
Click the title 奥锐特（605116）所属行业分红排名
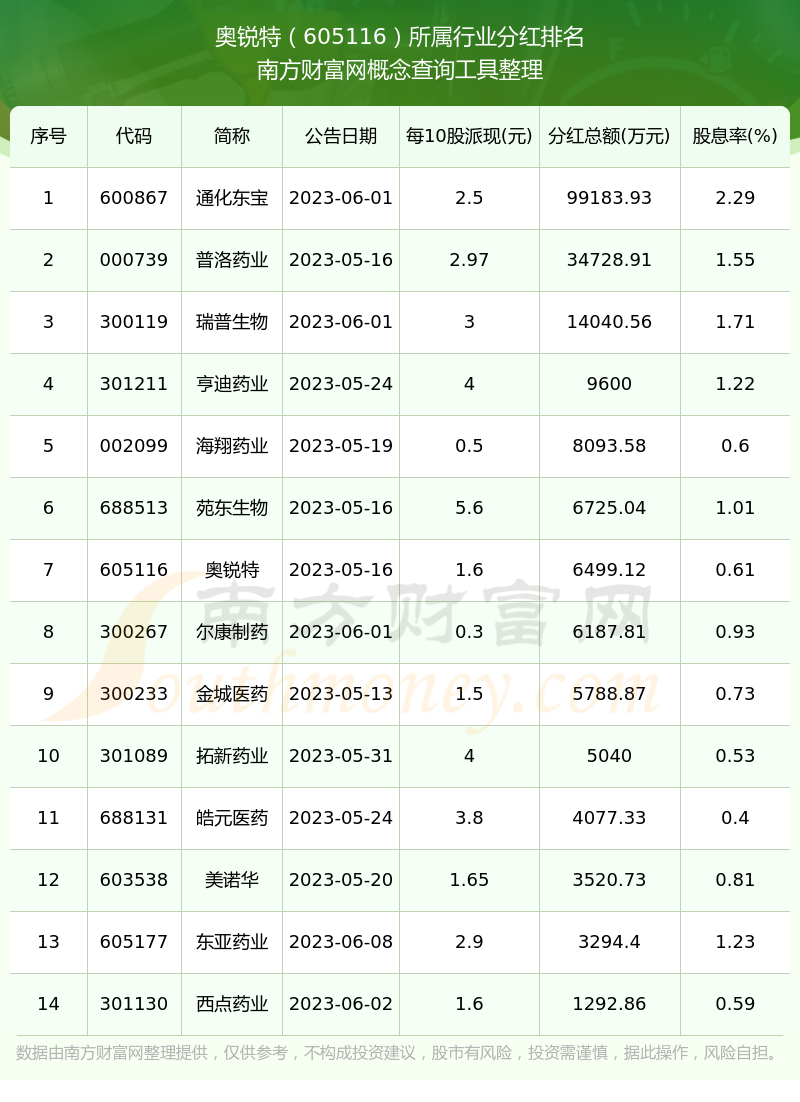399,37
